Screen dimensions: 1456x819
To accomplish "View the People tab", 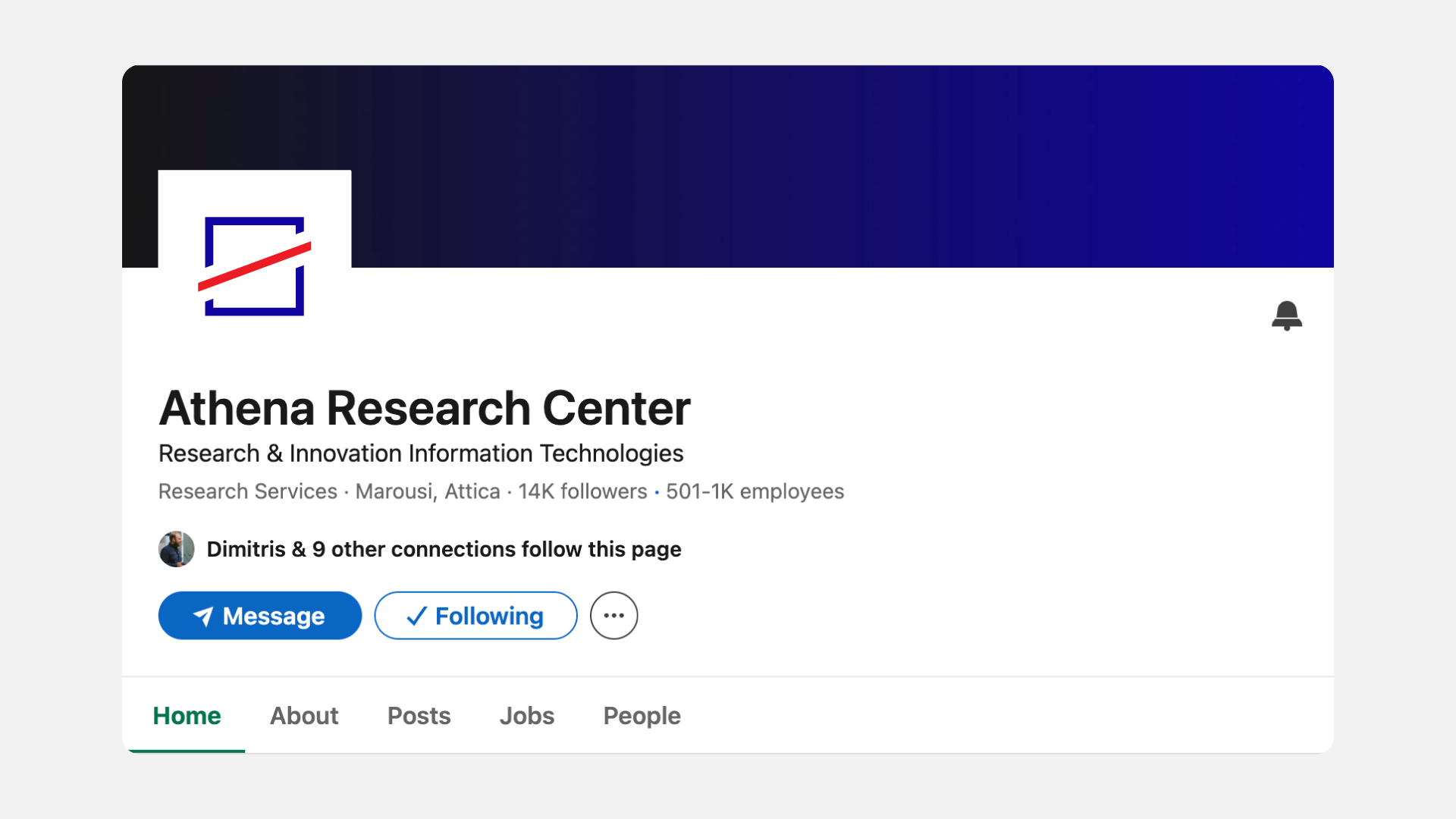I will pyautogui.click(x=642, y=716).
